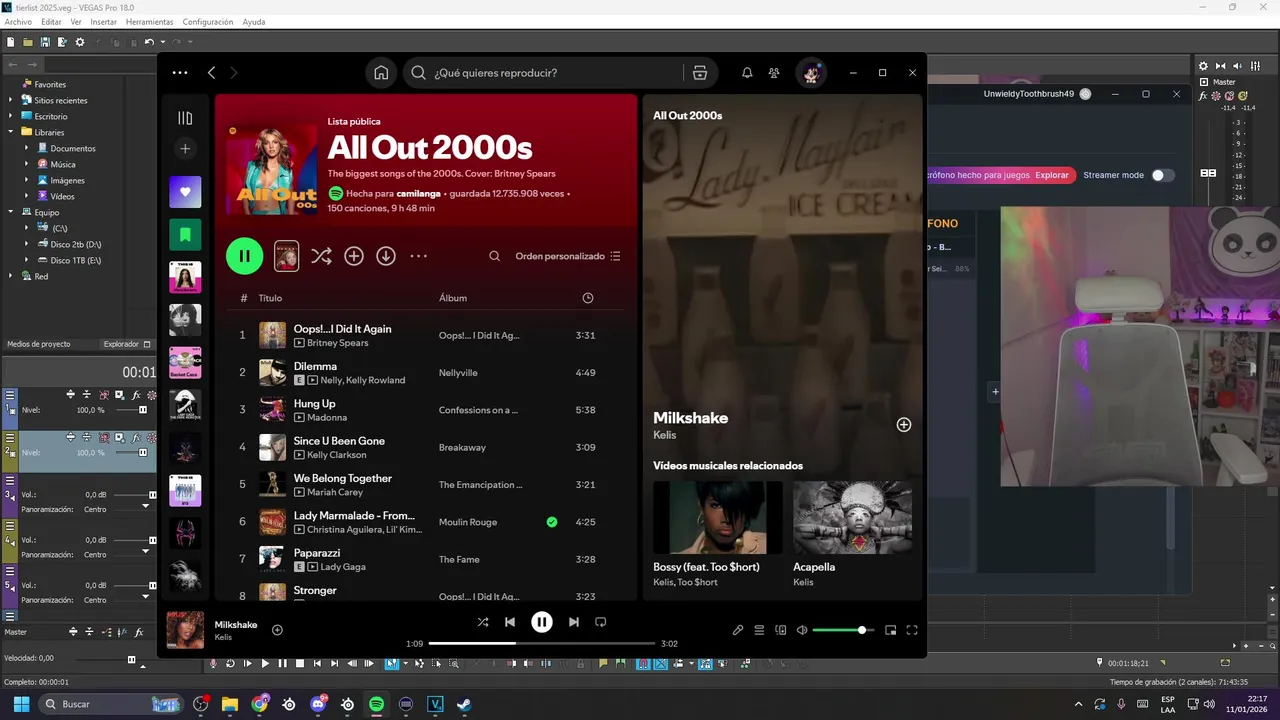Open the Spotify profile avatar
1280x720 pixels.
tap(811, 73)
